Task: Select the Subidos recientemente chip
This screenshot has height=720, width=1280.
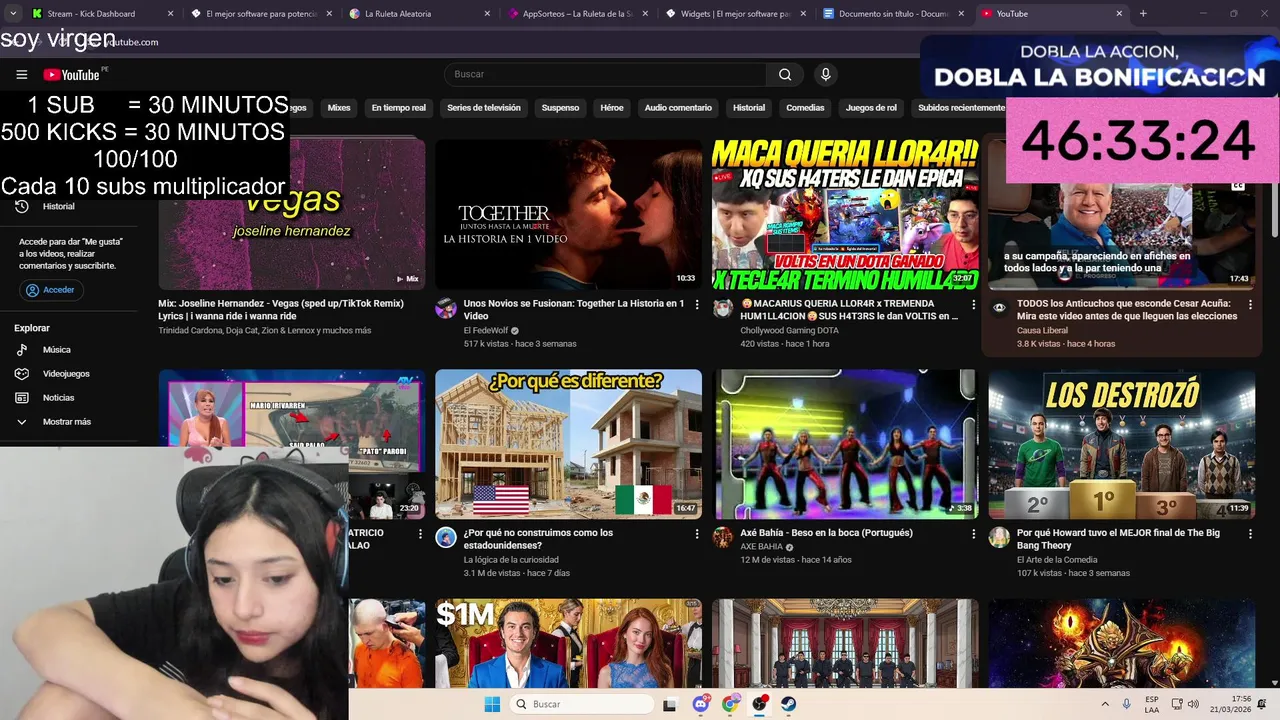Action: pyautogui.click(x=961, y=108)
